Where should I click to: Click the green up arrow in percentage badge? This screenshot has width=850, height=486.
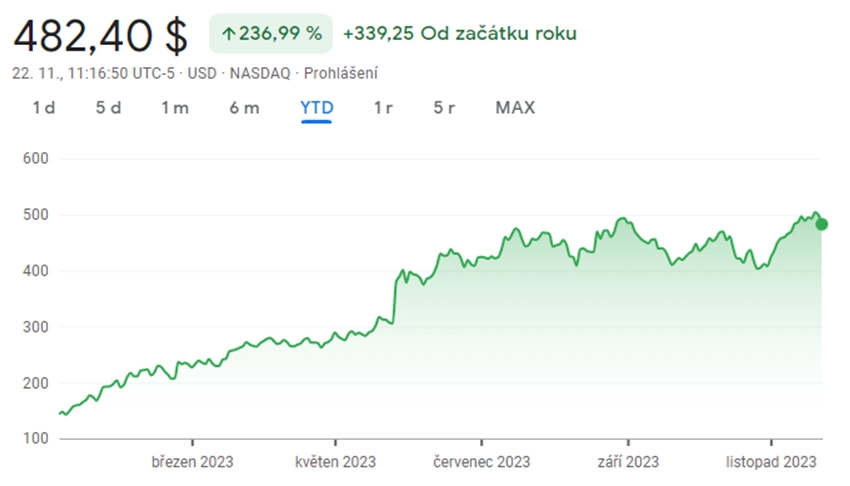coord(229,34)
